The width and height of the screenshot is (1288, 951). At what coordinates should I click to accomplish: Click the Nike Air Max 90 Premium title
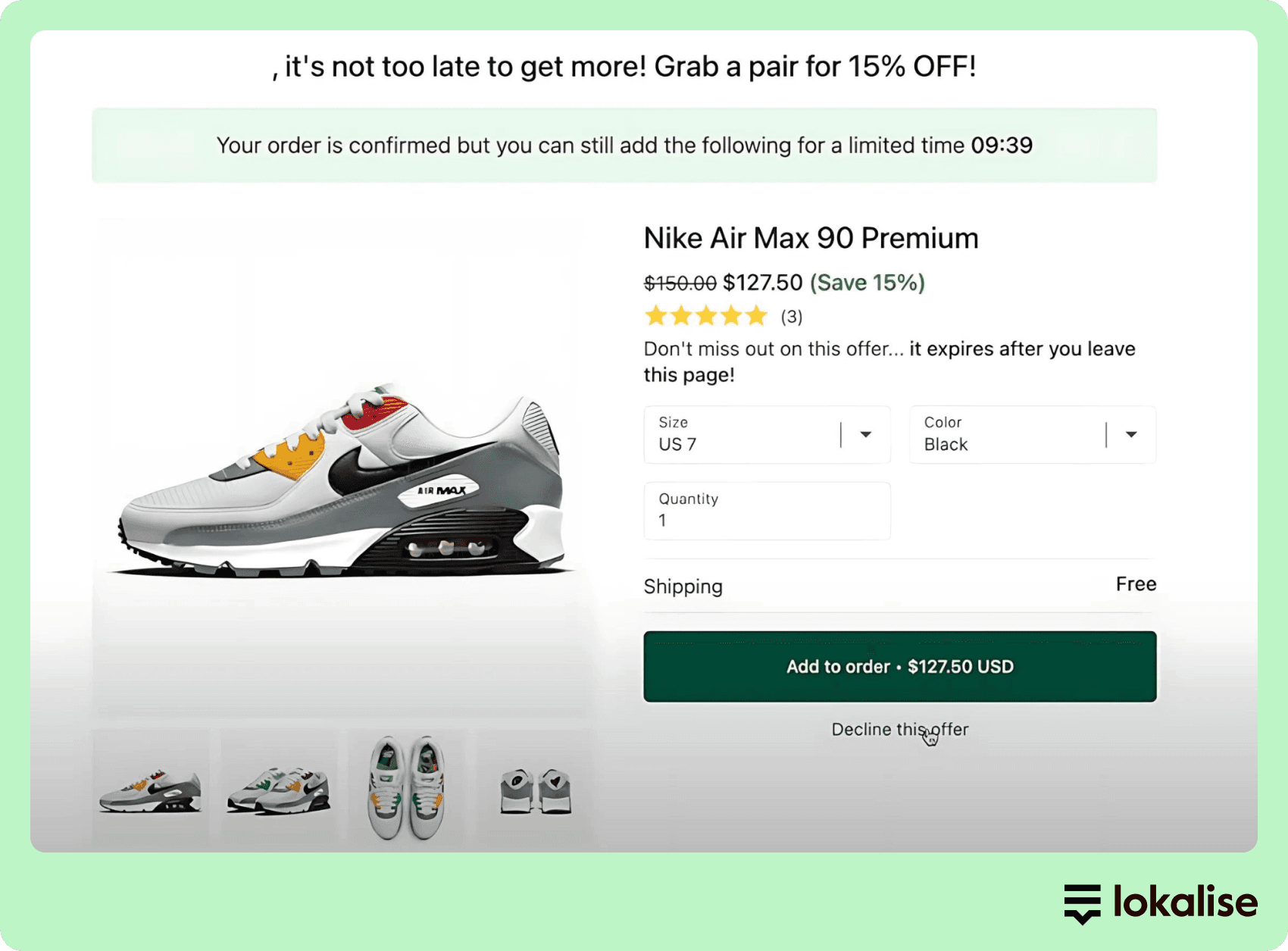click(x=811, y=238)
